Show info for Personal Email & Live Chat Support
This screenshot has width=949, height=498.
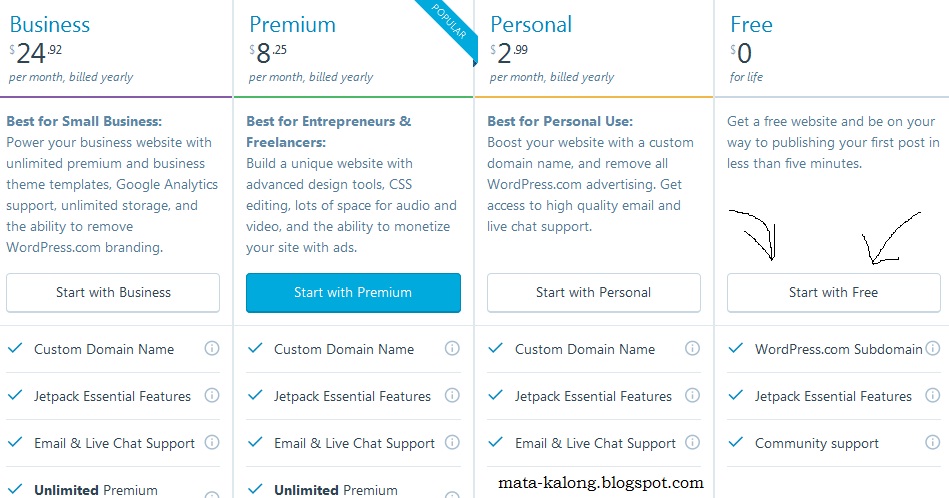692,442
